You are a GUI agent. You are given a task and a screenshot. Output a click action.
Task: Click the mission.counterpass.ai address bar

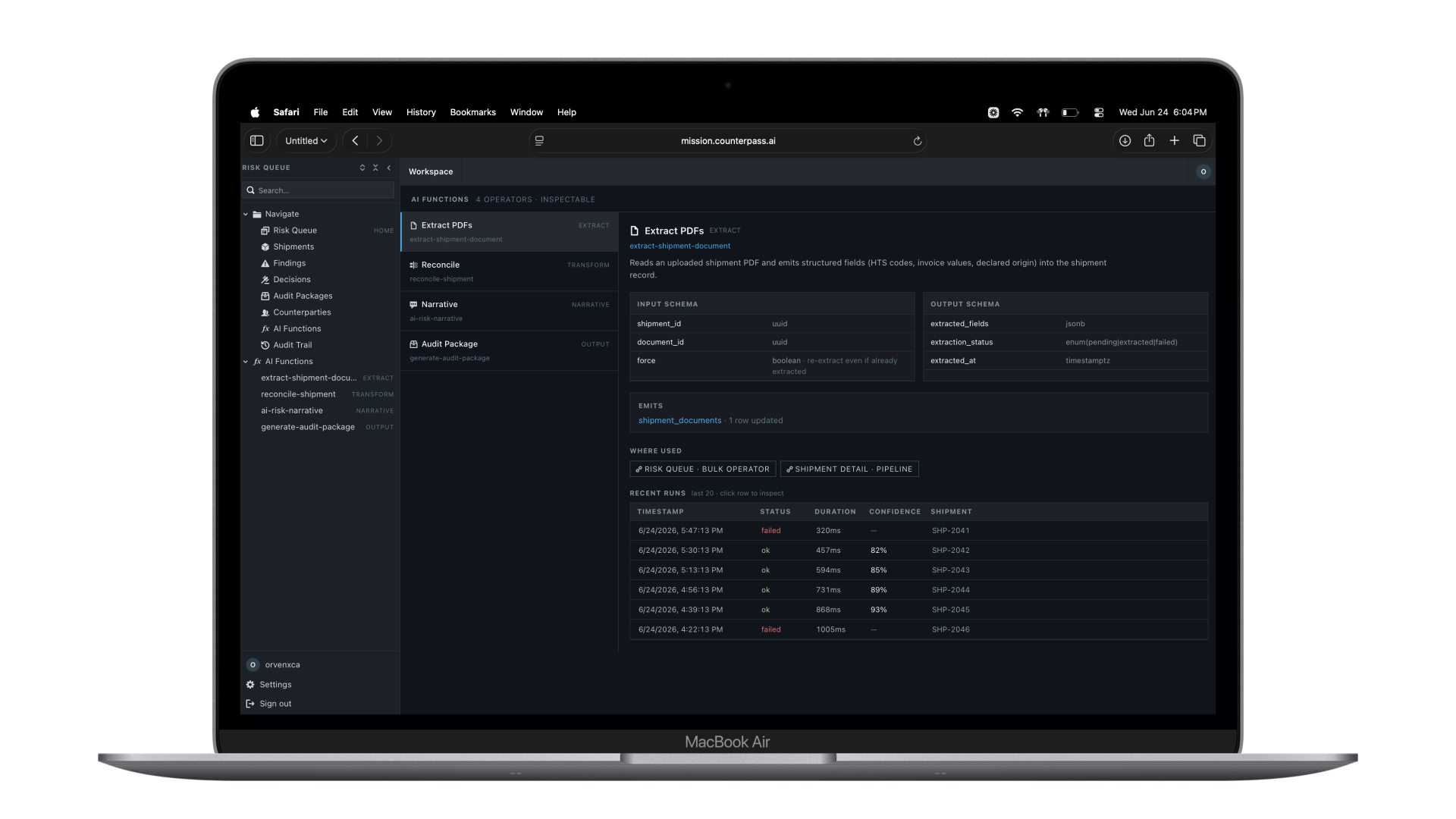pos(728,141)
